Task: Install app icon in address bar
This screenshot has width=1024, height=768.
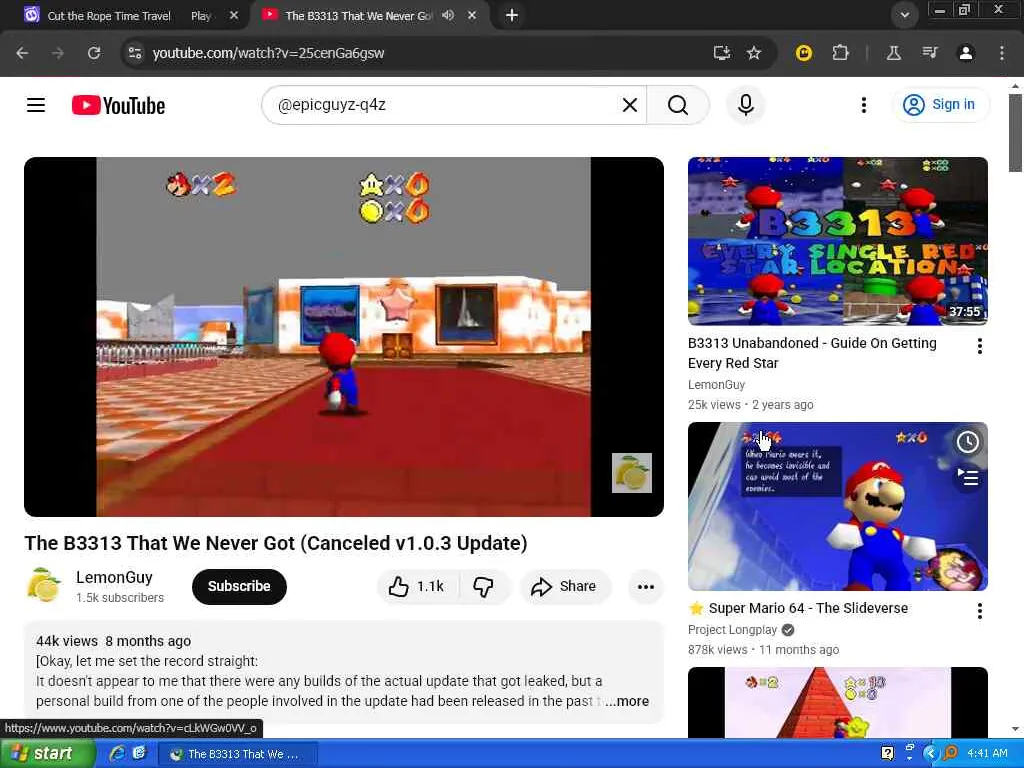Action: coord(722,53)
